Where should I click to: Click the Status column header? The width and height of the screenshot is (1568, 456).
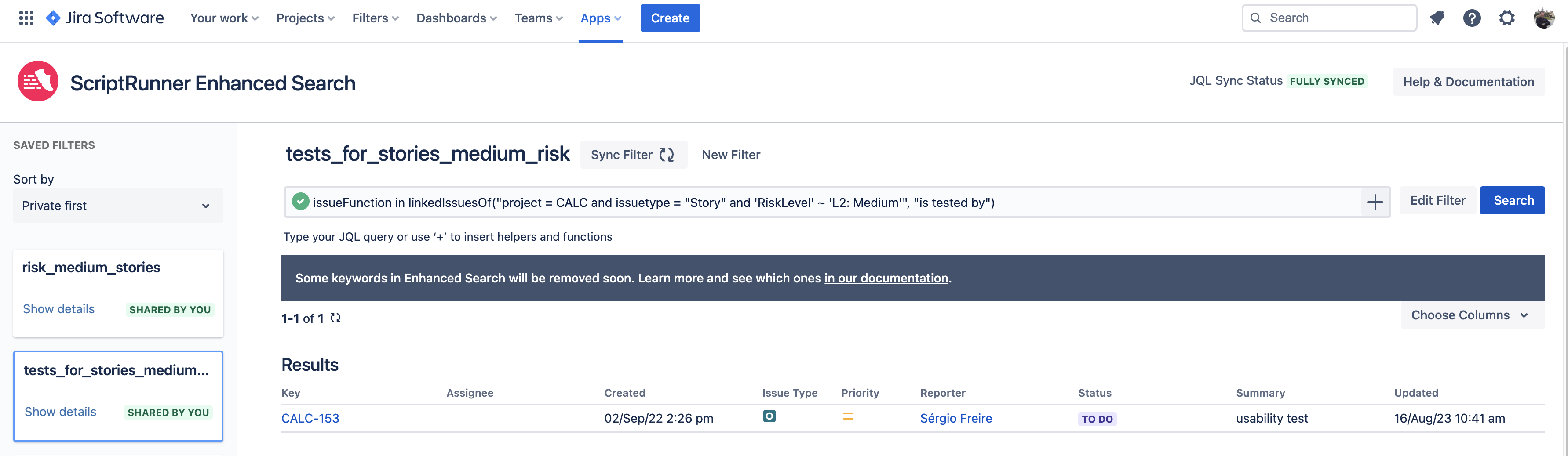[x=1094, y=393]
